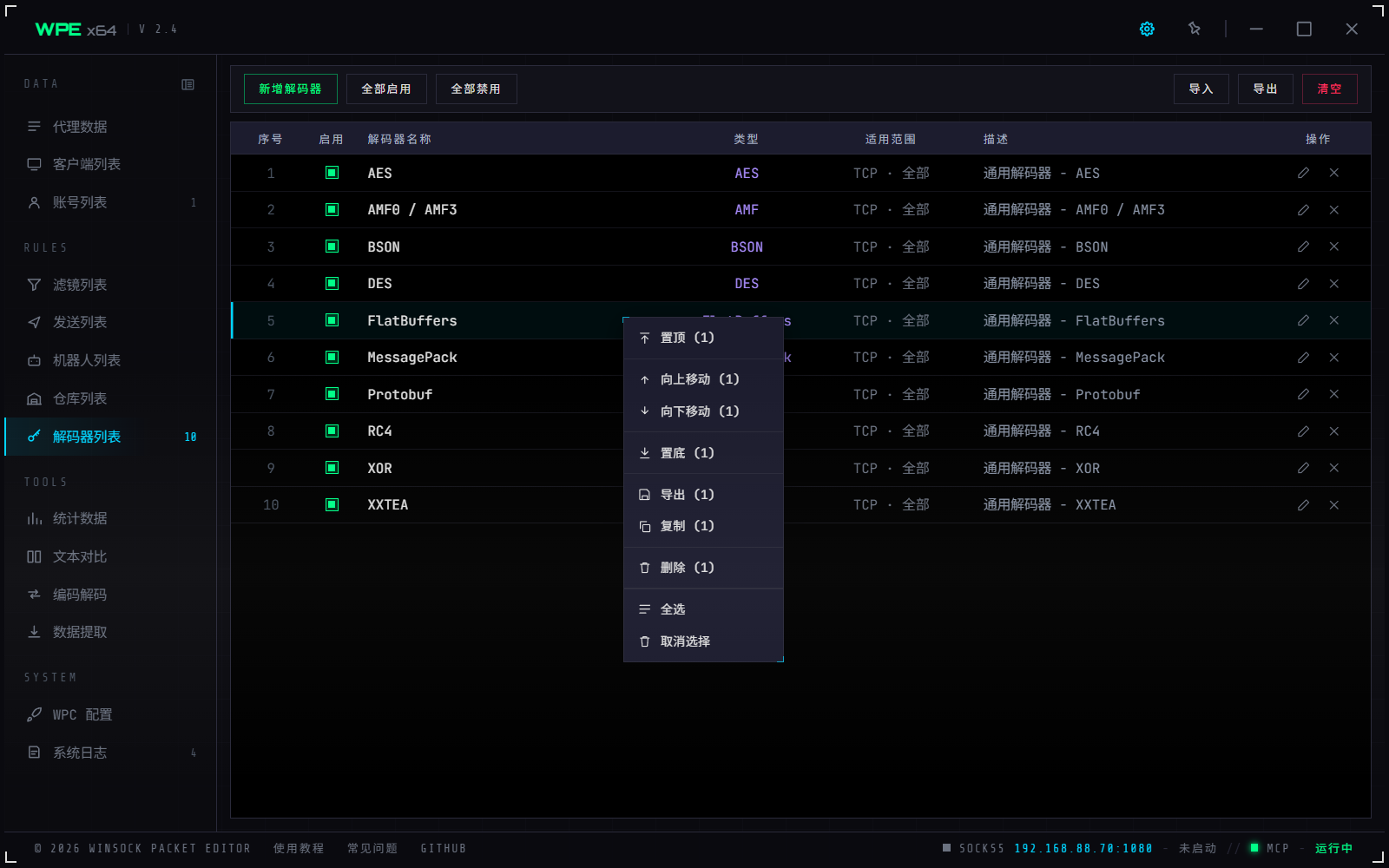Open 机器人列表 in the sidebar
The height and width of the screenshot is (868, 1389).
(x=110, y=360)
